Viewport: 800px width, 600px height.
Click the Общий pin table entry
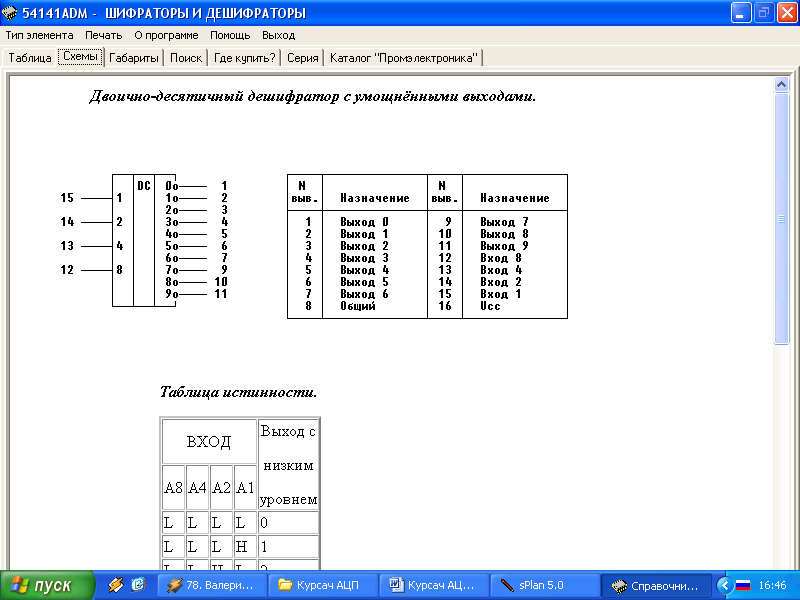[358, 306]
